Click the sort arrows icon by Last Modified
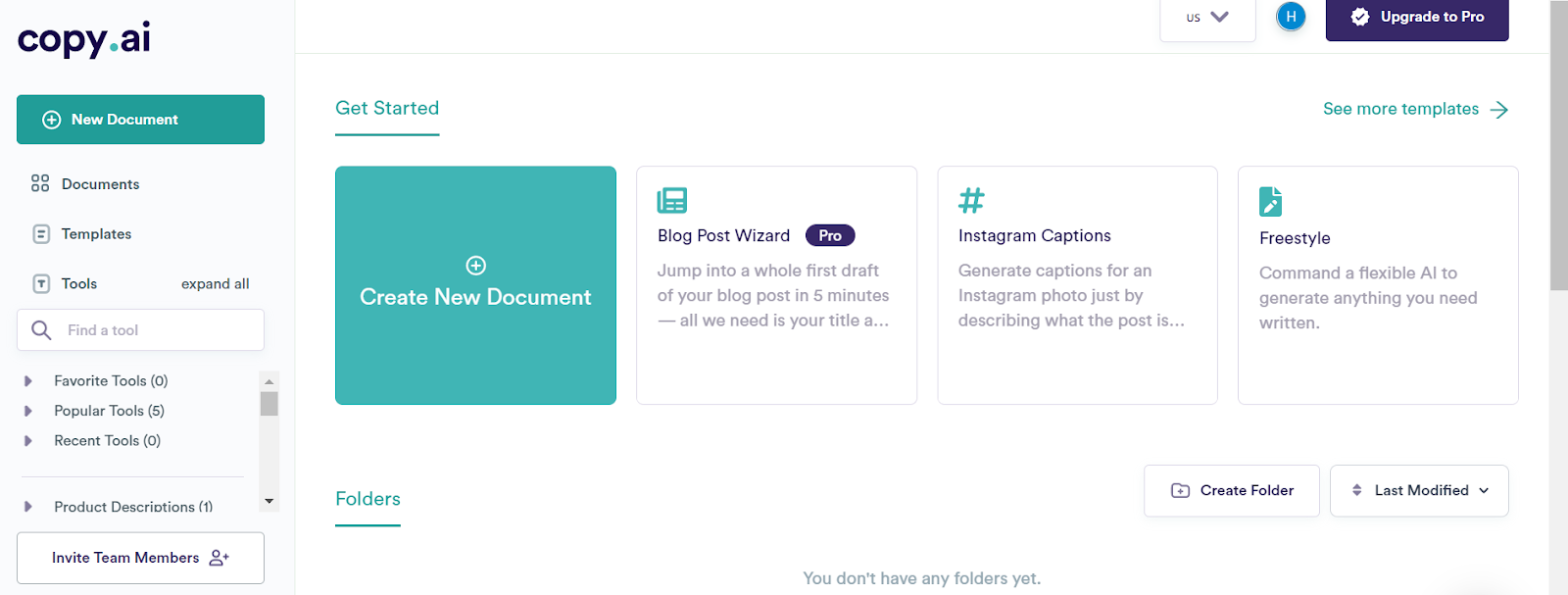This screenshot has height=595, width=1568. click(1357, 490)
